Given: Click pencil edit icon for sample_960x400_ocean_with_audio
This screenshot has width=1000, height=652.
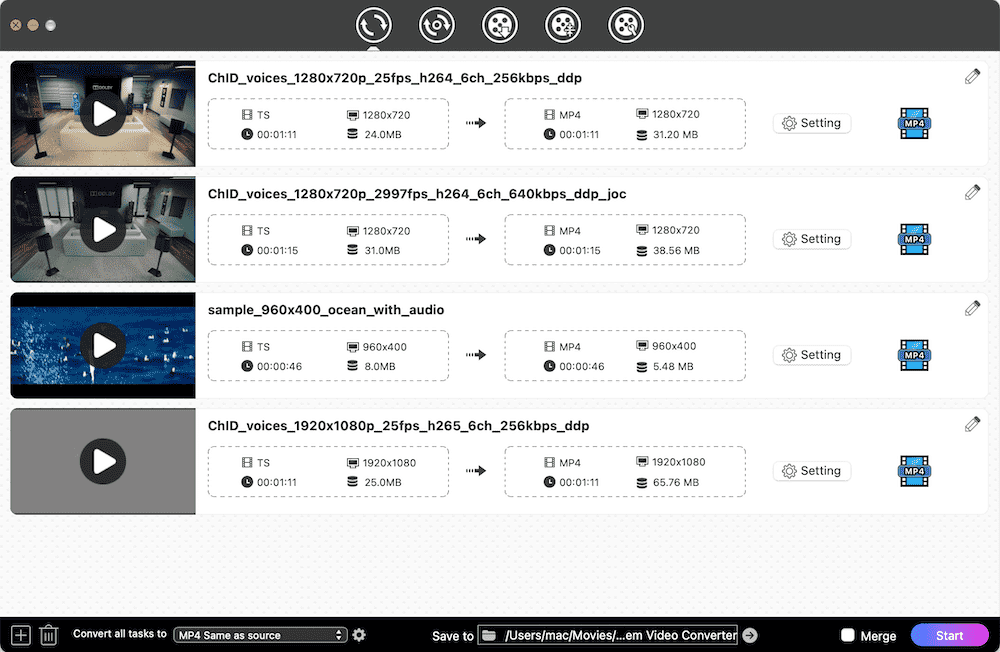Looking at the screenshot, I should (x=972, y=309).
